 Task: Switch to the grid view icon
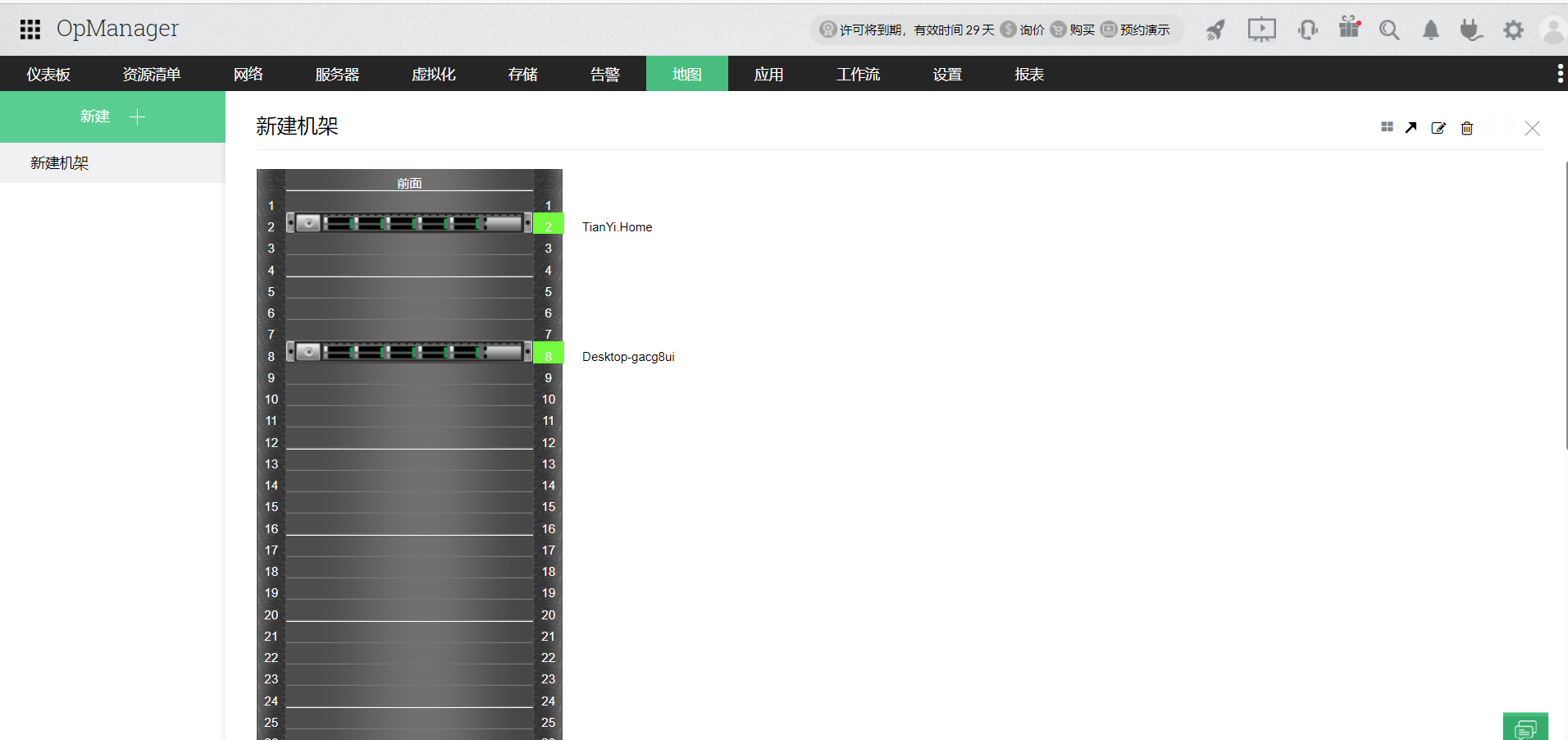(1387, 127)
